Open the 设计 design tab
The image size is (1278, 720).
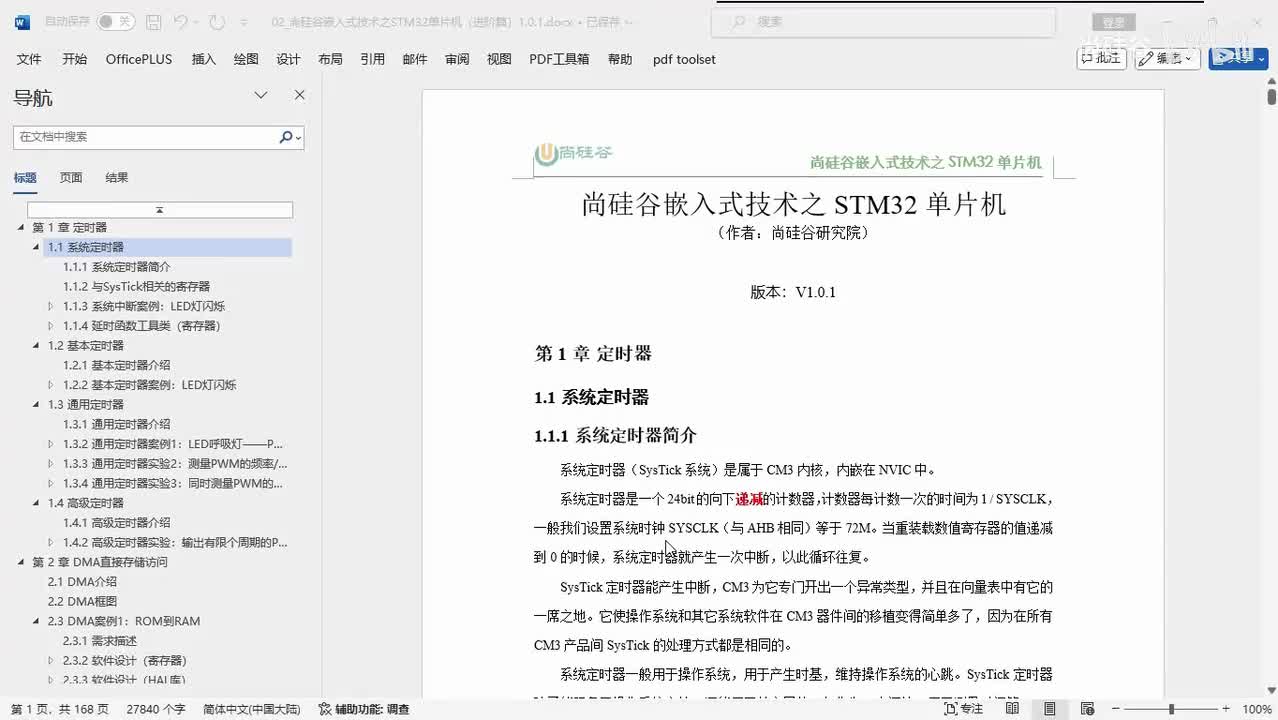[288, 59]
